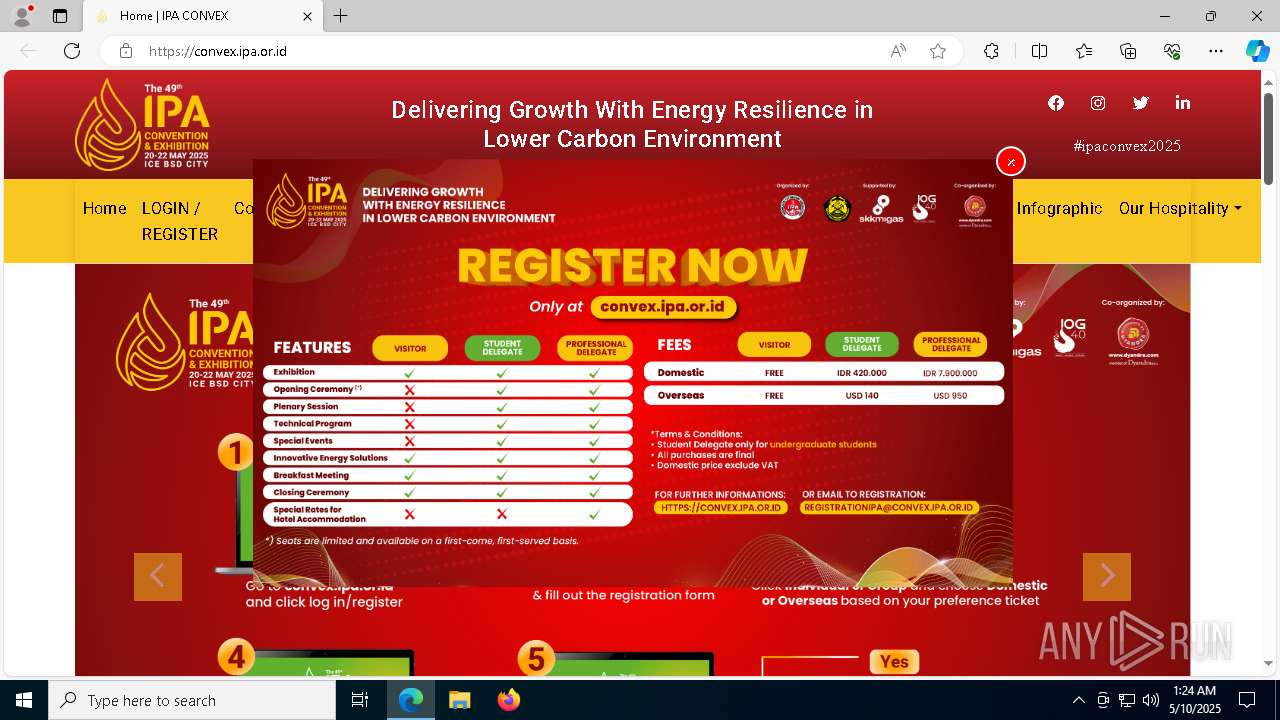Click #ipaconvex2025 hashtag text
Image resolution: width=1280 pixels, height=720 pixels.
1127,146
